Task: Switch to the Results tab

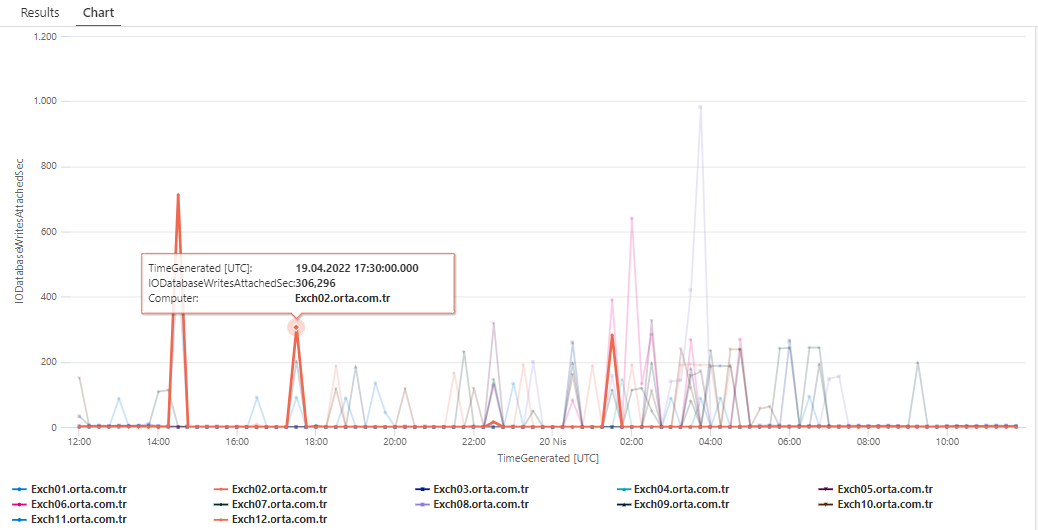Action: point(40,13)
